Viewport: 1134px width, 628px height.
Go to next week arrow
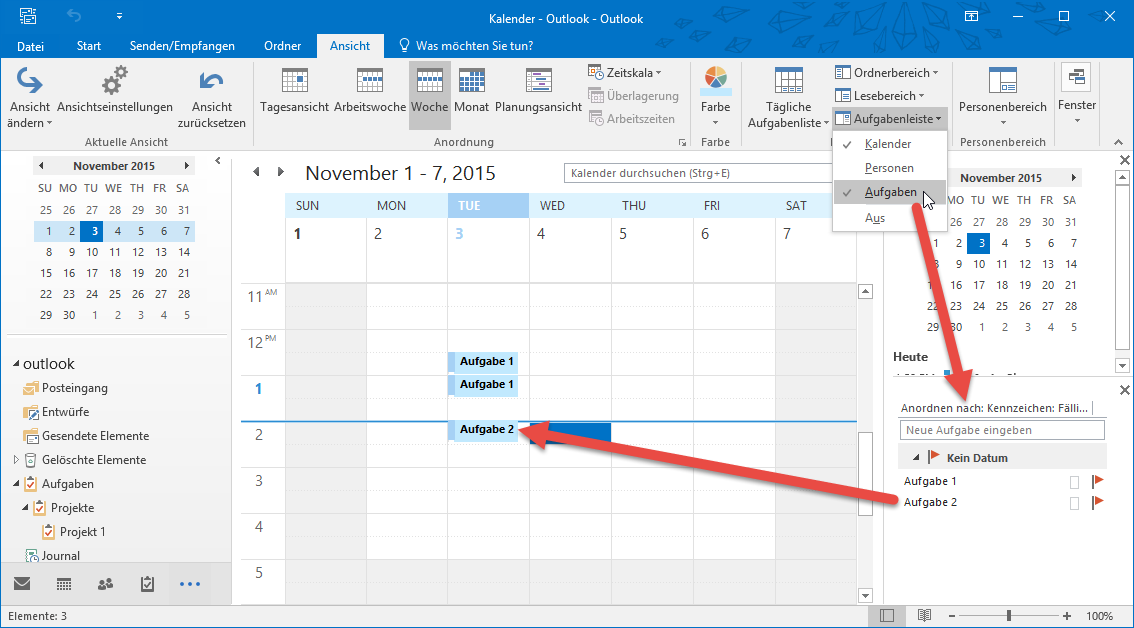[281, 172]
